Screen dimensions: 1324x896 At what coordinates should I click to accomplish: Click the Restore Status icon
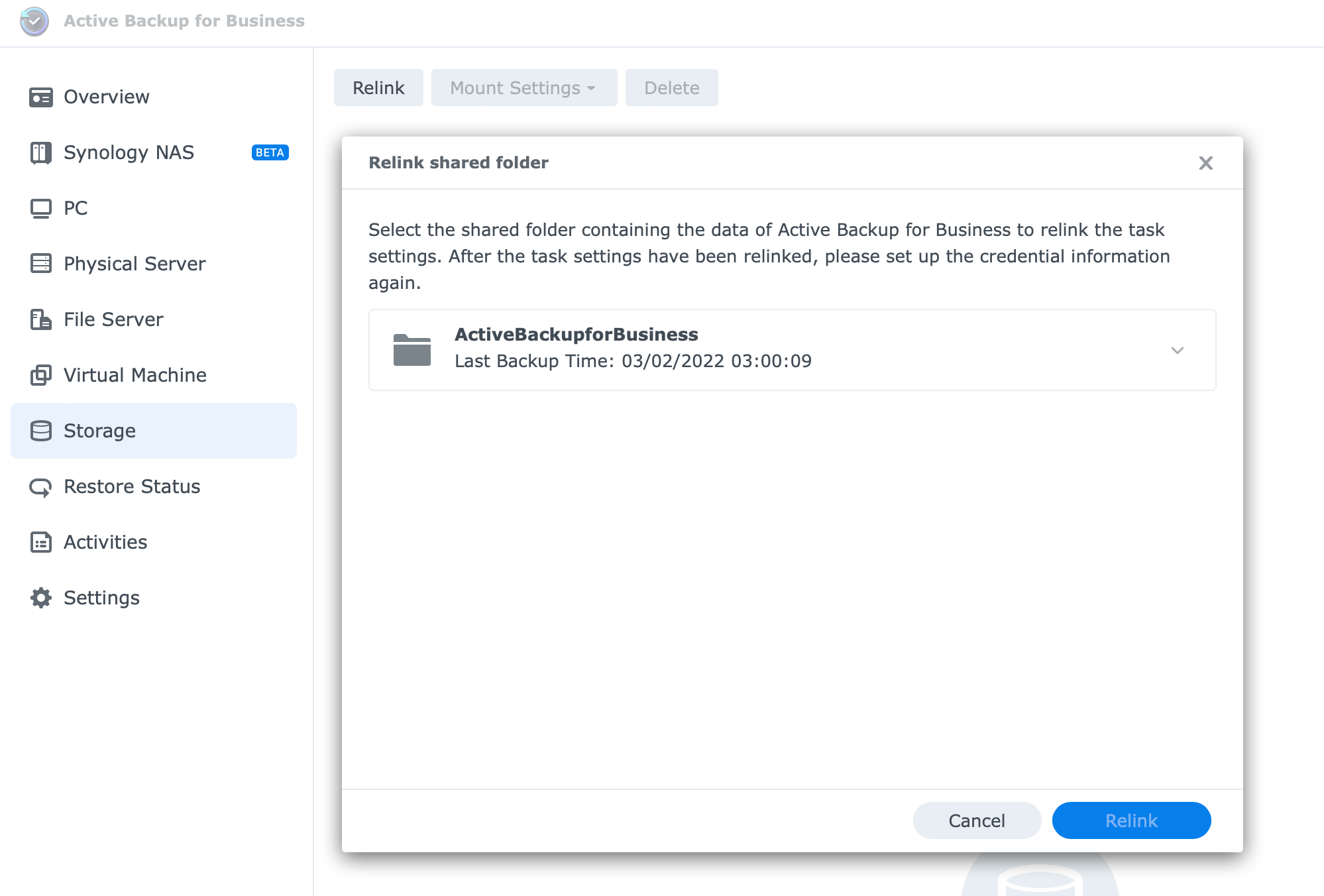click(41, 487)
